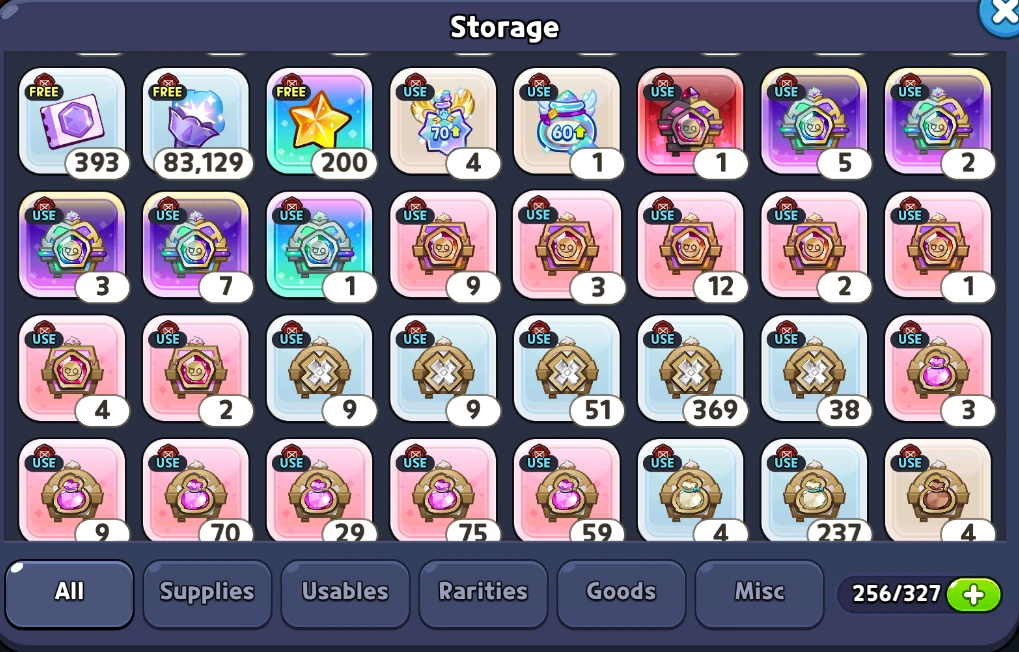Viewport: 1019px width, 652px height.
Task: Use the level 70 winged potion
Action: click(x=443, y=121)
